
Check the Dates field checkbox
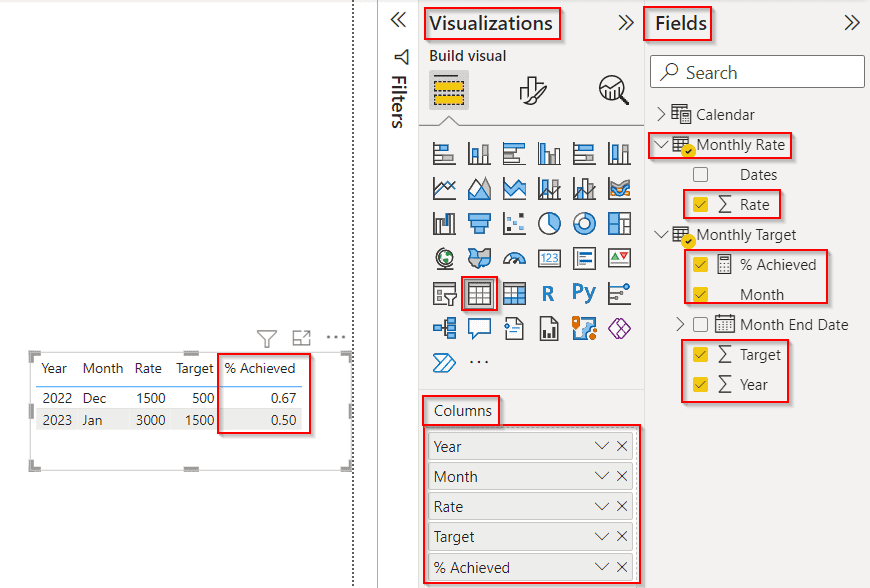pyautogui.click(x=700, y=175)
